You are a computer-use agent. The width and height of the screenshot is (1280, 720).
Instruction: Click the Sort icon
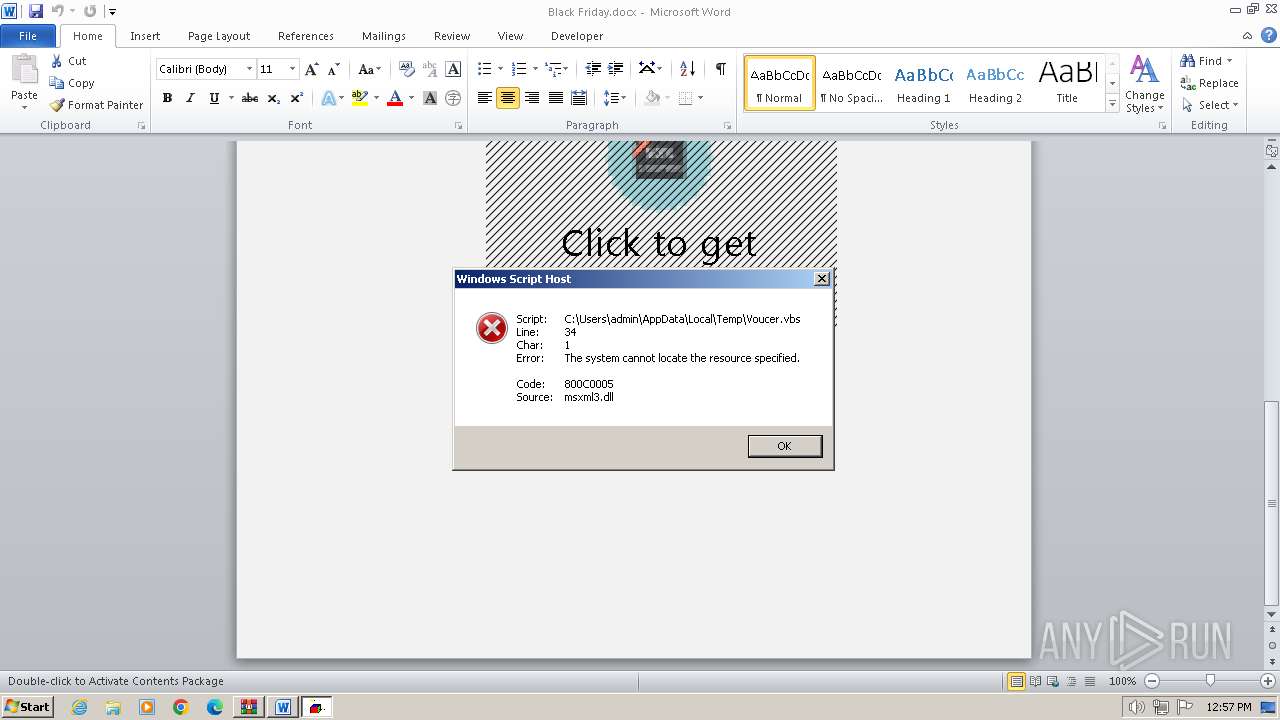(x=687, y=69)
